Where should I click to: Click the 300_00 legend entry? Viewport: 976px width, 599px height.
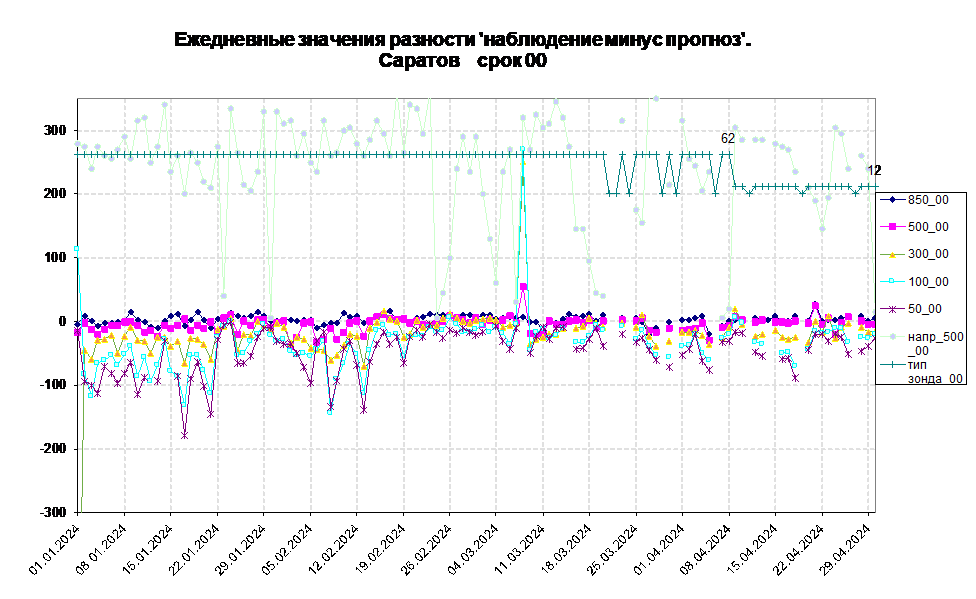[x=915, y=254]
